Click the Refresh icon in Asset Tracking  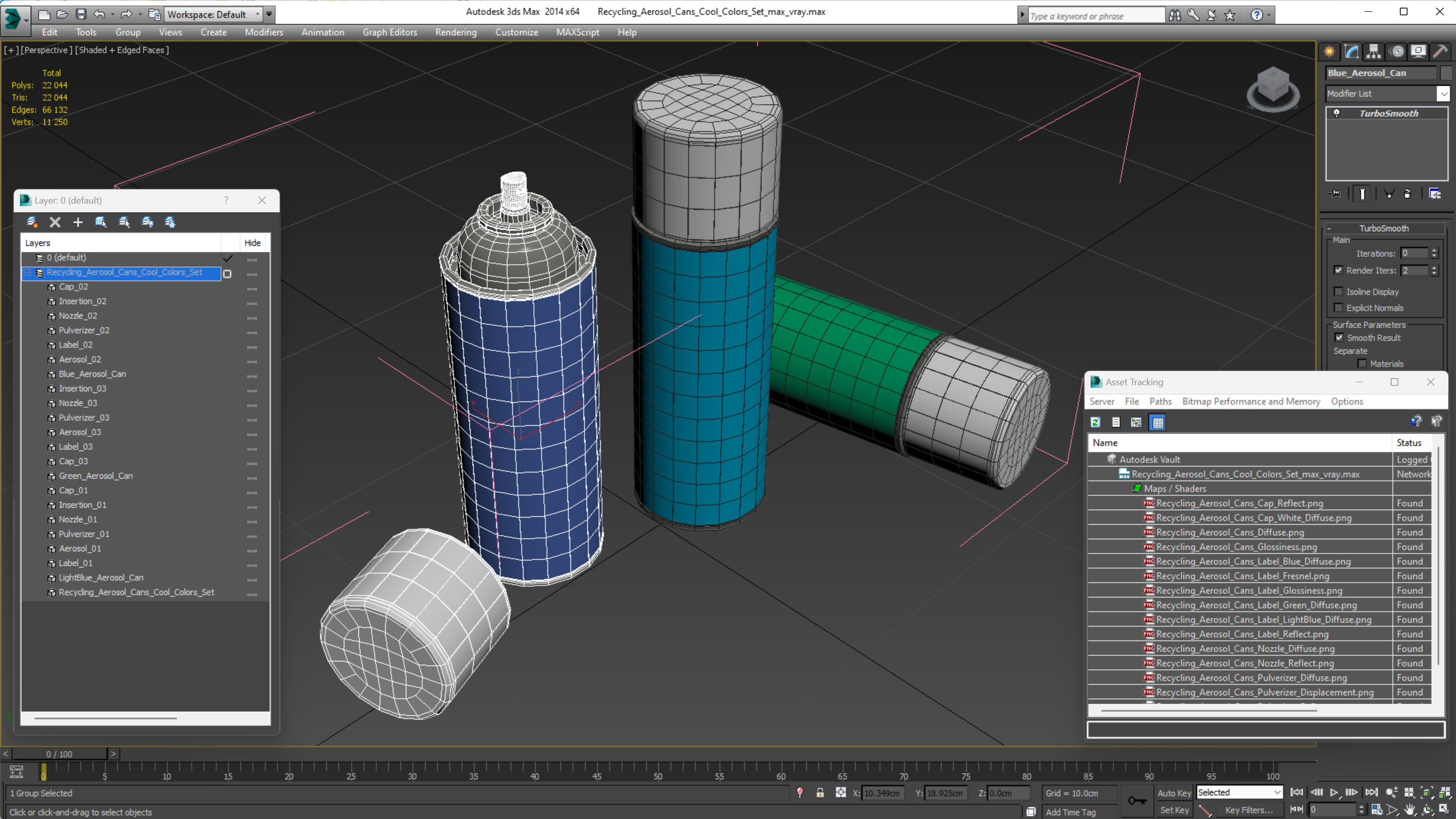coord(1095,422)
